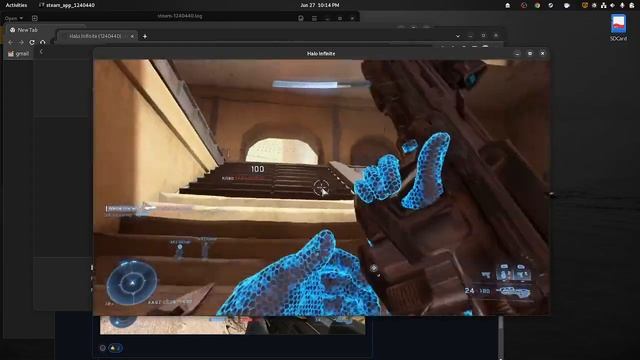Image resolution: width=640 pixels, height=360 pixels.
Task: Open a new browser tab with the plus button
Action: [x=144, y=36]
